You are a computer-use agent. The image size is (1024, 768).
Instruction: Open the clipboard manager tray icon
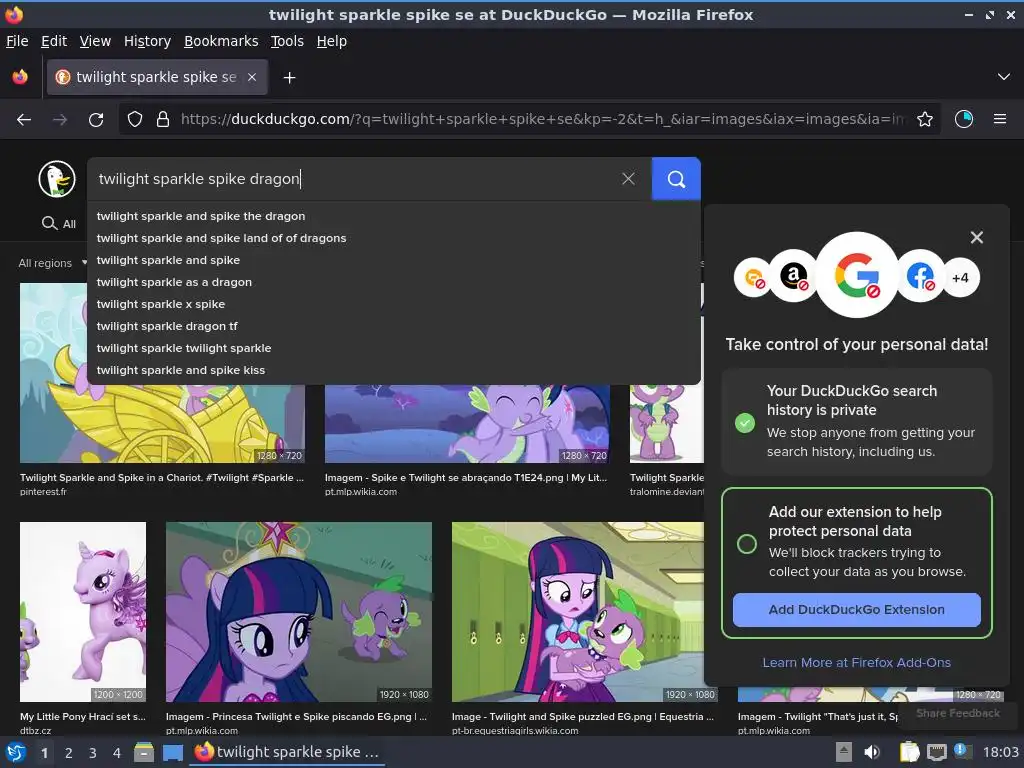[909, 753]
